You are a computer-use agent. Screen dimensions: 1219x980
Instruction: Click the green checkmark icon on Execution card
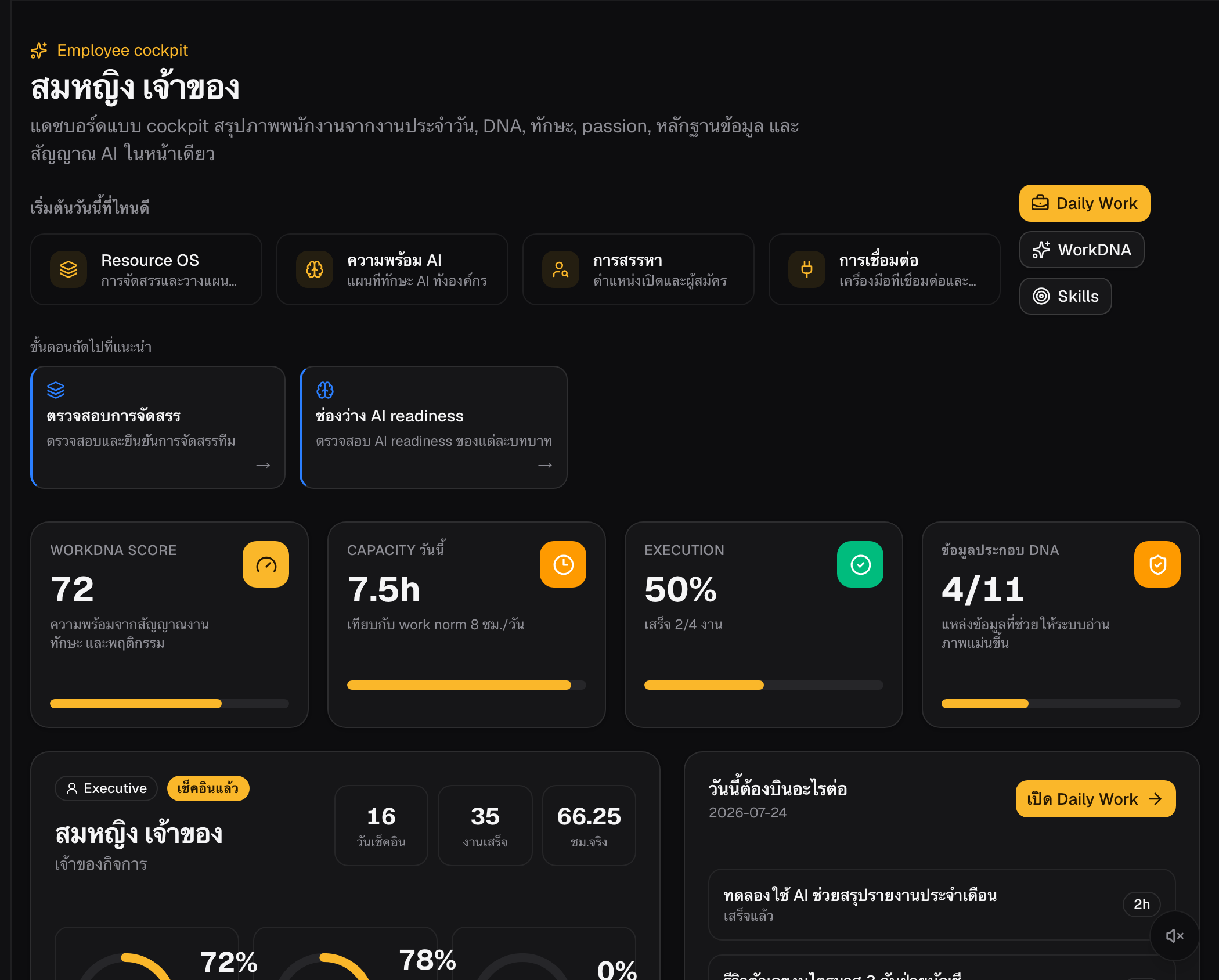click(x=860, y=564)
